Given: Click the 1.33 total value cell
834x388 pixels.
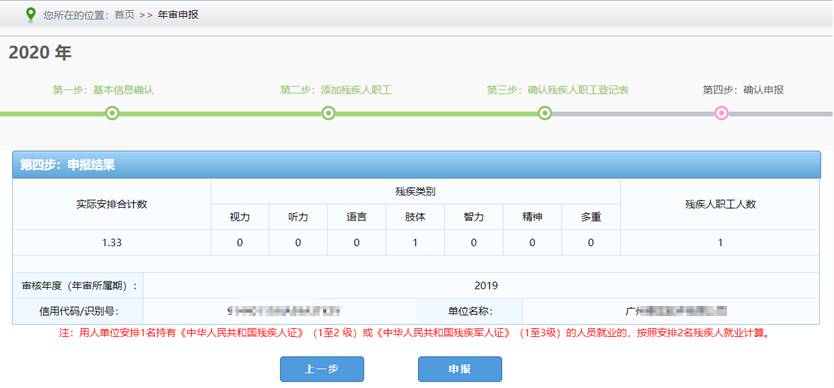Looking at the screenshot, I should click(x=112, y=243).
